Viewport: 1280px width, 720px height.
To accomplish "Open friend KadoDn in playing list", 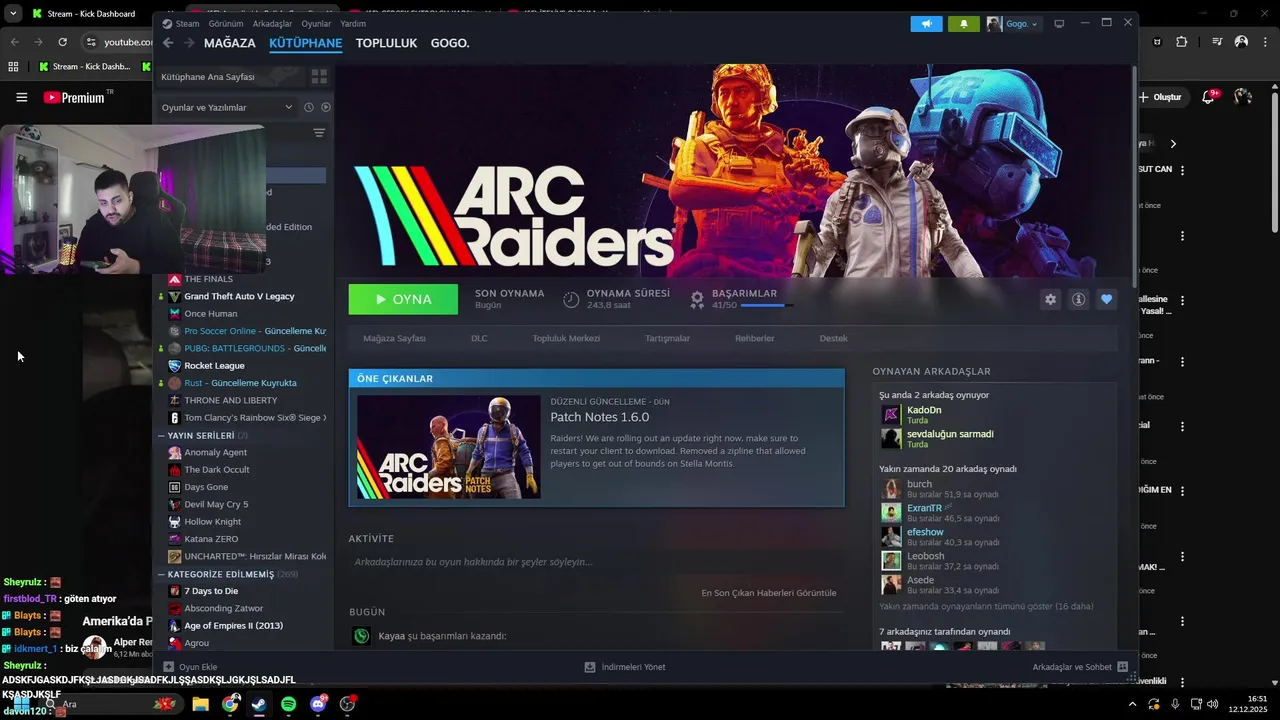I will [924, 410].
